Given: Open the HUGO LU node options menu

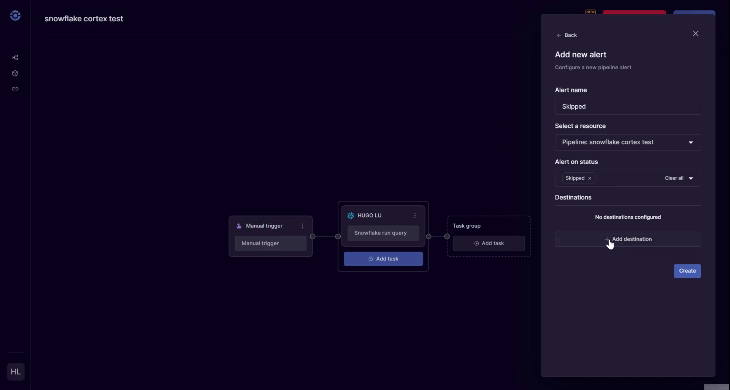Looking at the screenshot, I should [x=415, y=215].
